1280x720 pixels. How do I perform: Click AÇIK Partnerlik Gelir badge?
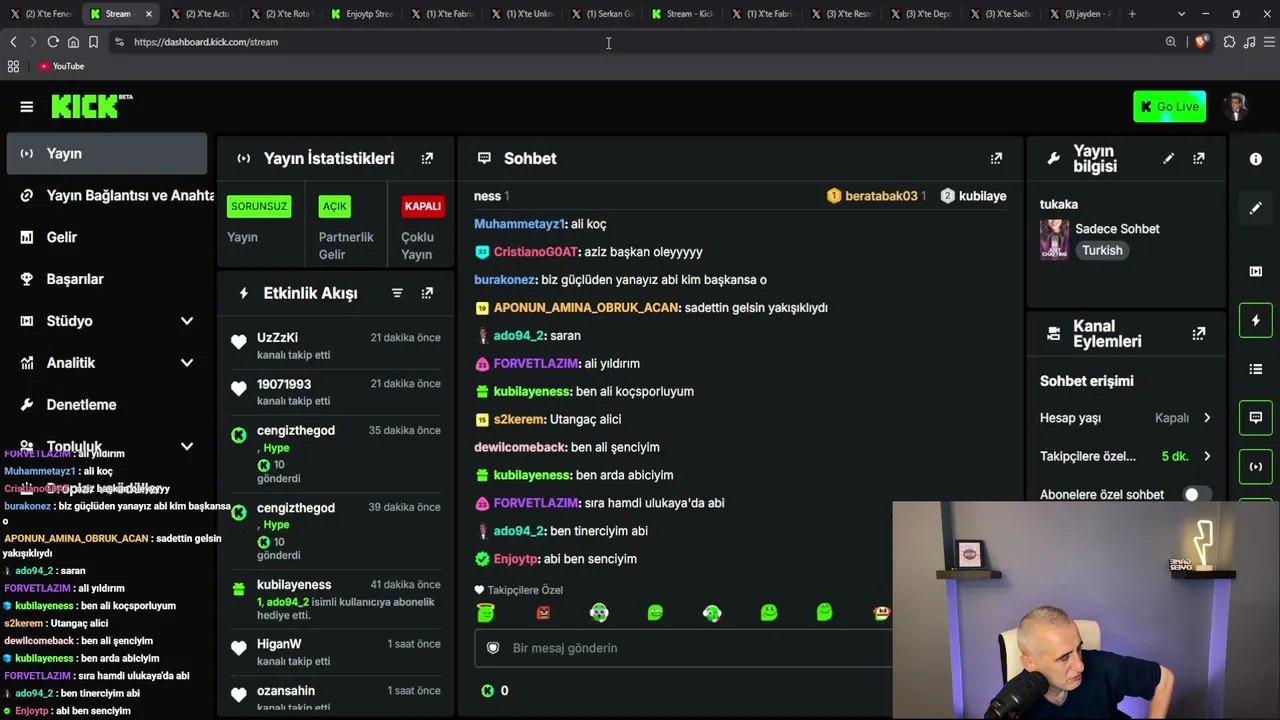tap(334, 206)
